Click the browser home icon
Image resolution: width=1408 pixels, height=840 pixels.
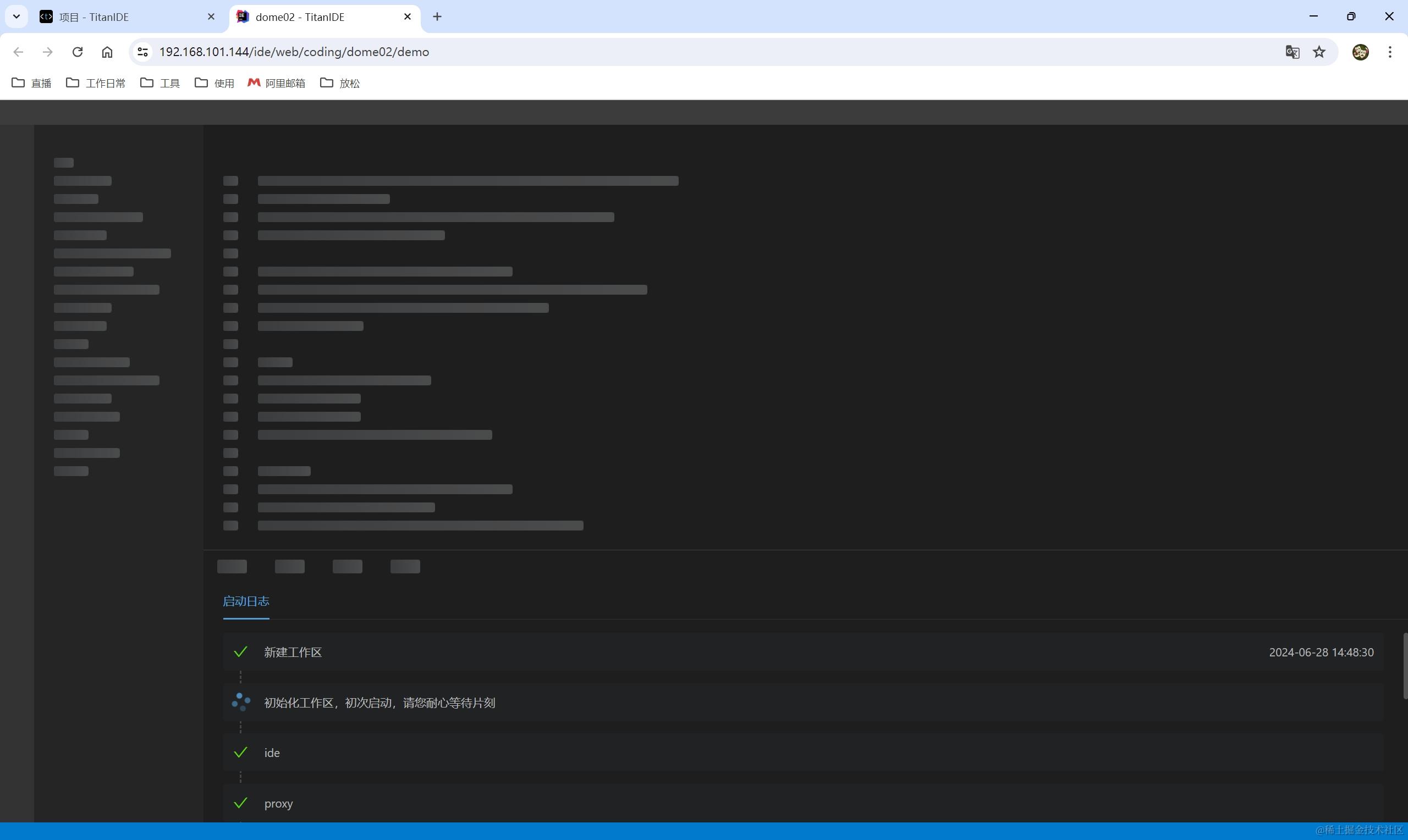[x=107, y=52]
